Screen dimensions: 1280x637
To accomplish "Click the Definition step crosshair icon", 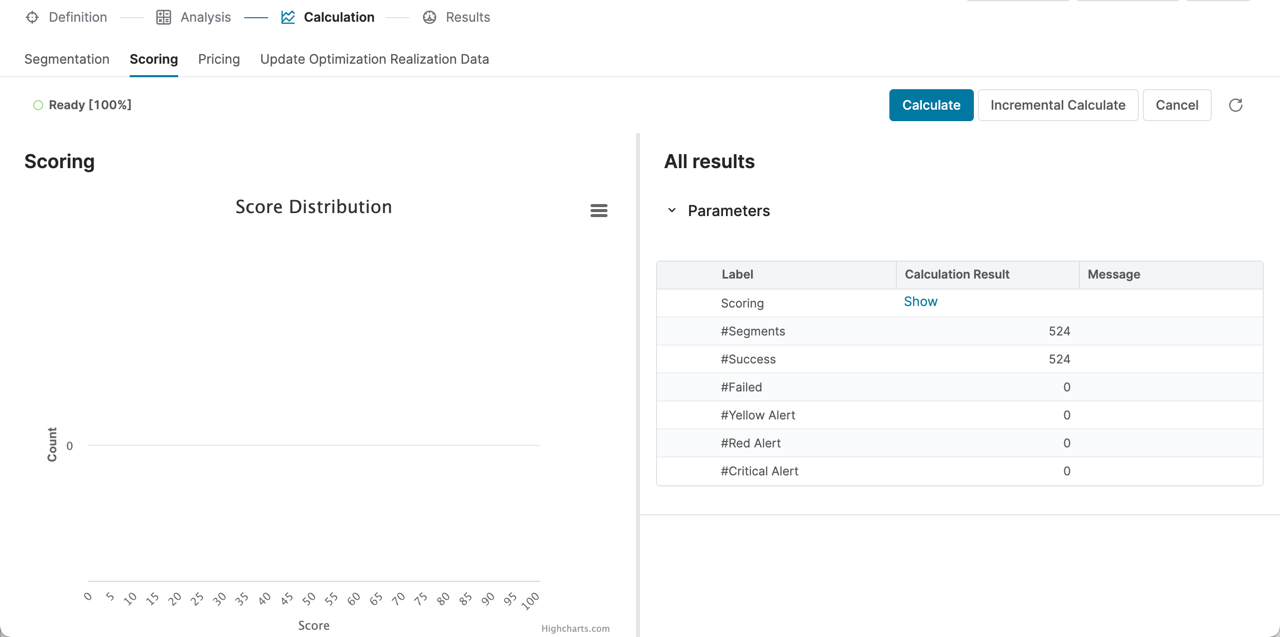I will coord(32,17).
